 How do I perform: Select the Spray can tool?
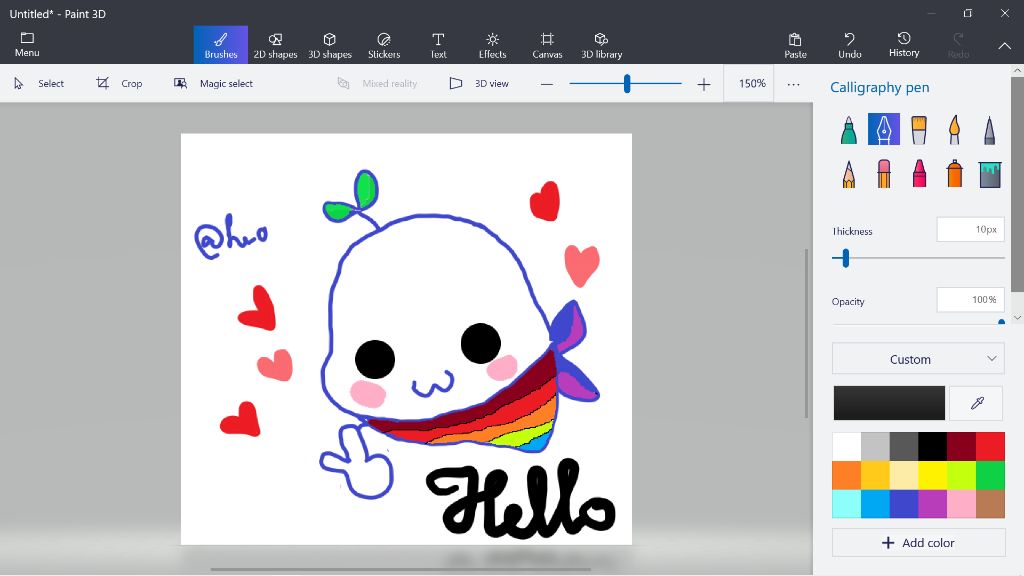[954, 174]
